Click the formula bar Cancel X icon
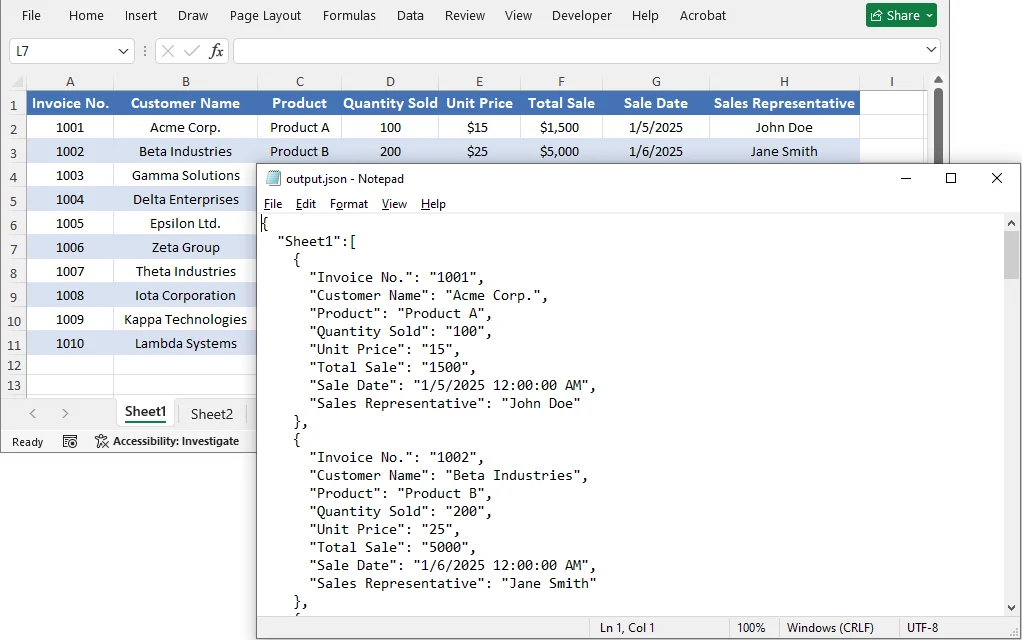This screenshot has width=1022, height=640. click(168, 51)
